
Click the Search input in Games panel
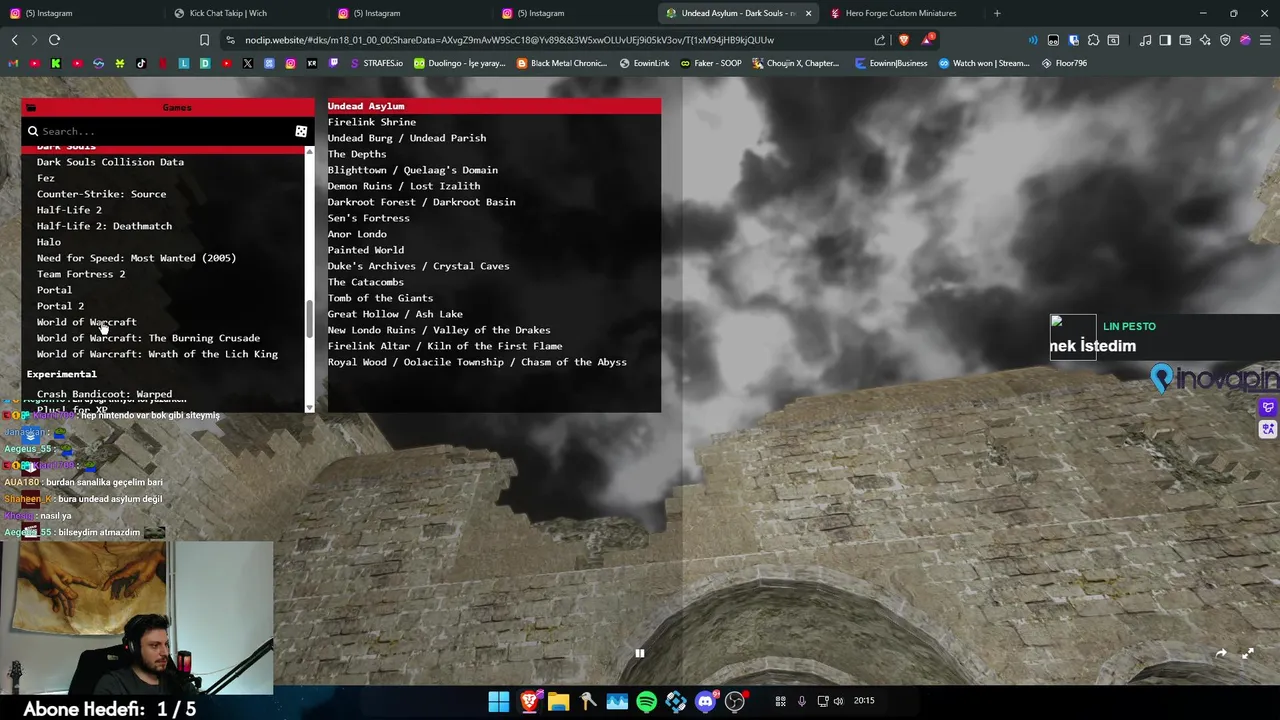click(165, 131)
